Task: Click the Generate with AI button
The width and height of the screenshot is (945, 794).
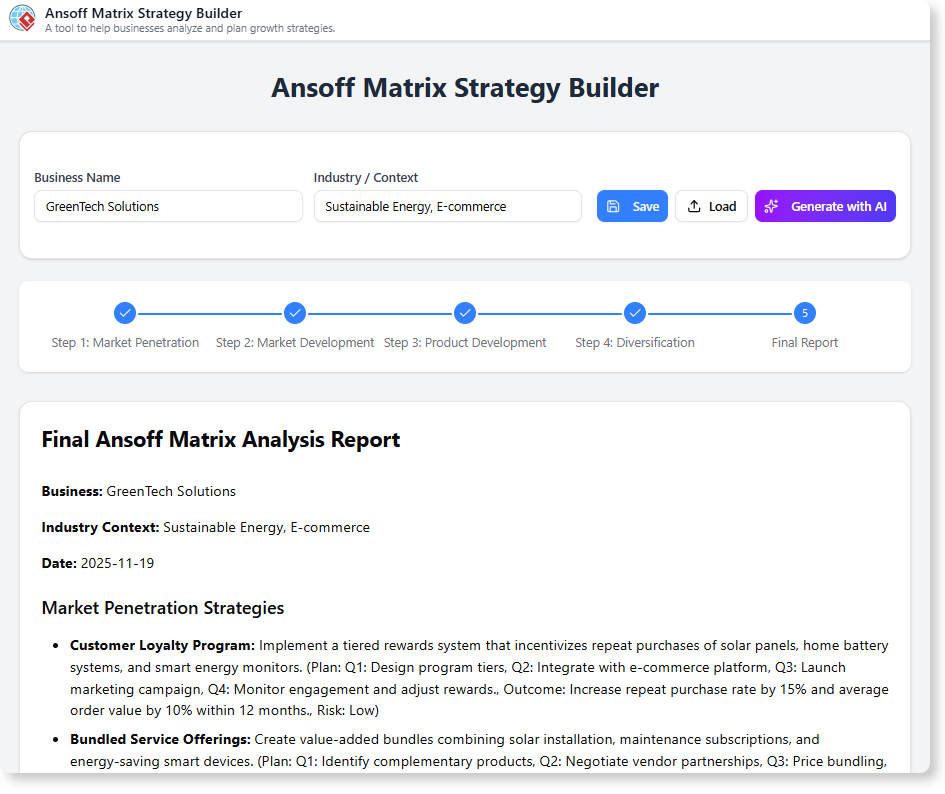Action: pos(825,206)
